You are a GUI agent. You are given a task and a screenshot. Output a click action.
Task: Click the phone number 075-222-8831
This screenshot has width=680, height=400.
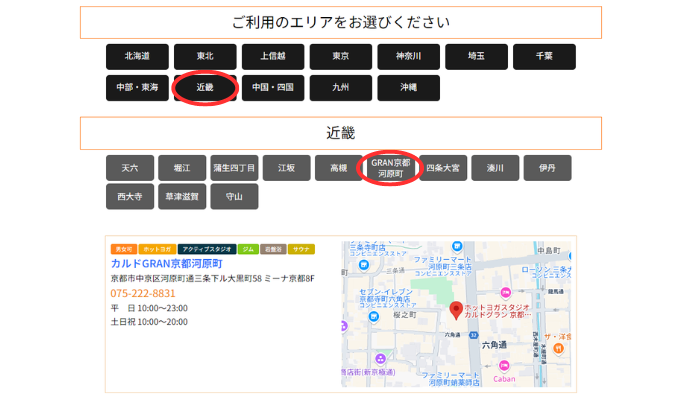(x=143, y=293)
